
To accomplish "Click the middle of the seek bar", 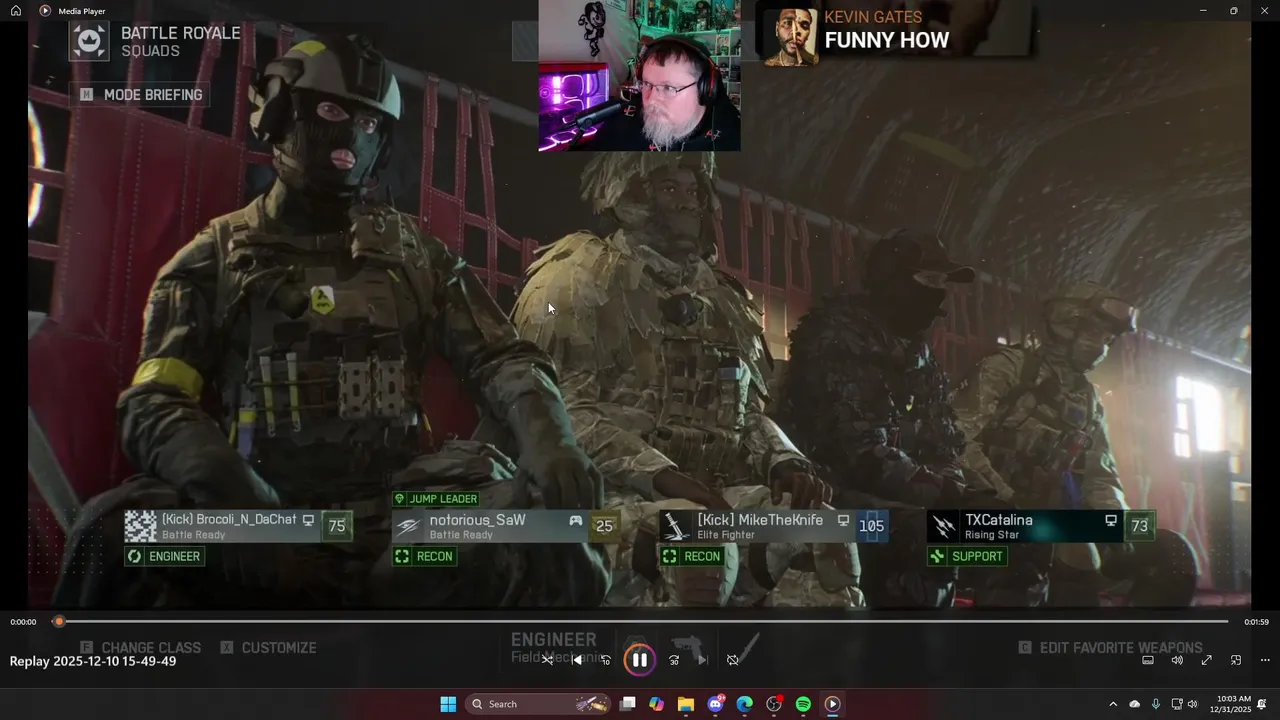I will (641, 622).
